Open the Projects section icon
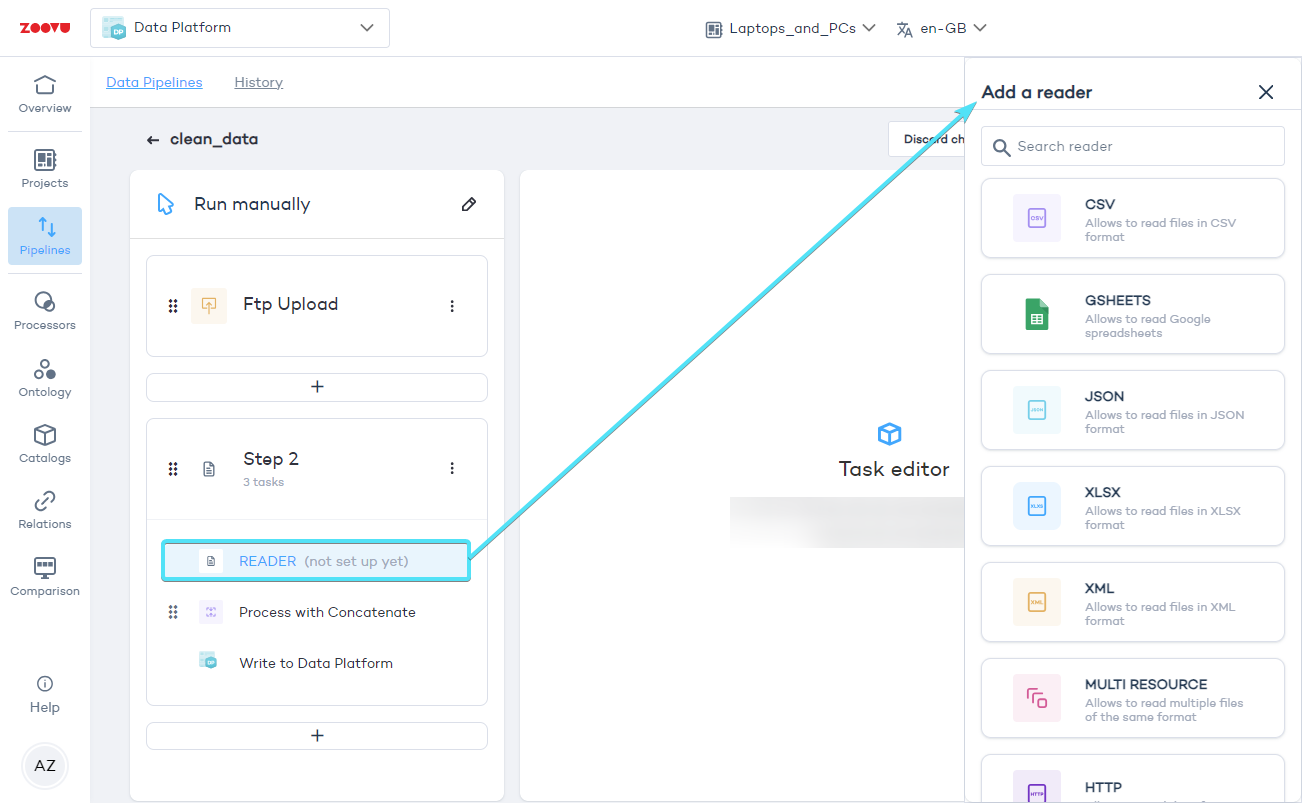This screenshot has height=803, width=1302. pyautogui.click(x=45, y=160)
